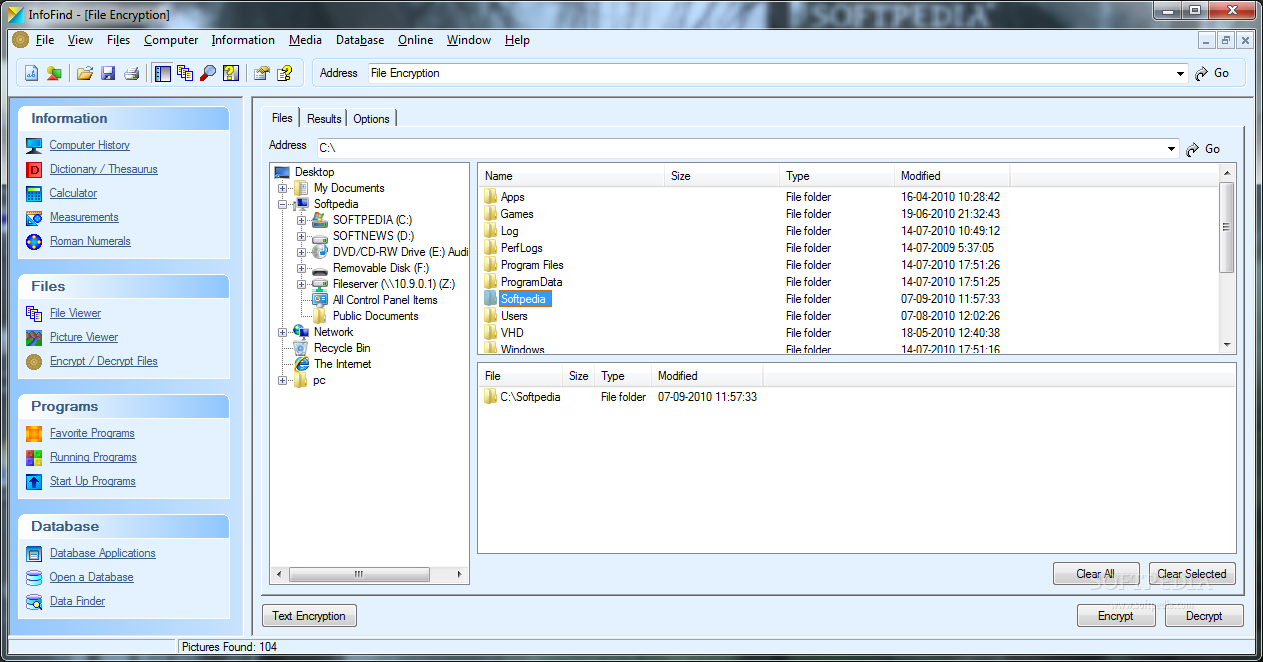Screen dimensions: 1263x662
Task: Click the Calculator icon in sidebar
Action: tap(34, 193)
